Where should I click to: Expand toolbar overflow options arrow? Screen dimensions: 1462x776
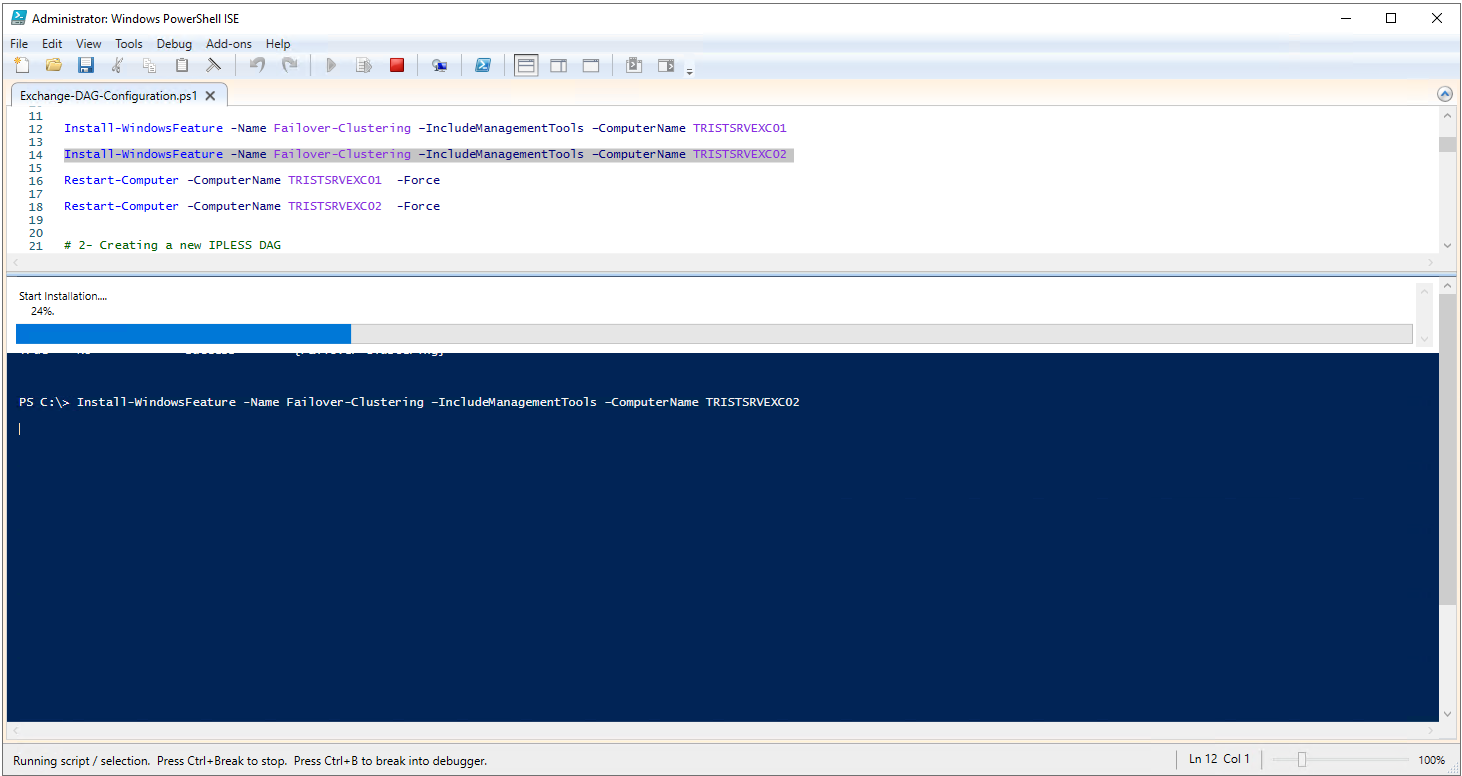coord(689,70)
